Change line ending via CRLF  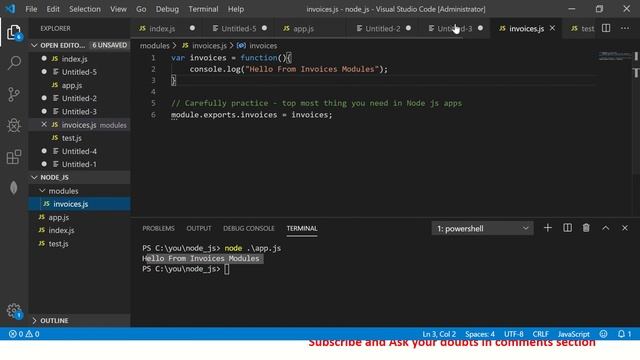coord(540,334)
